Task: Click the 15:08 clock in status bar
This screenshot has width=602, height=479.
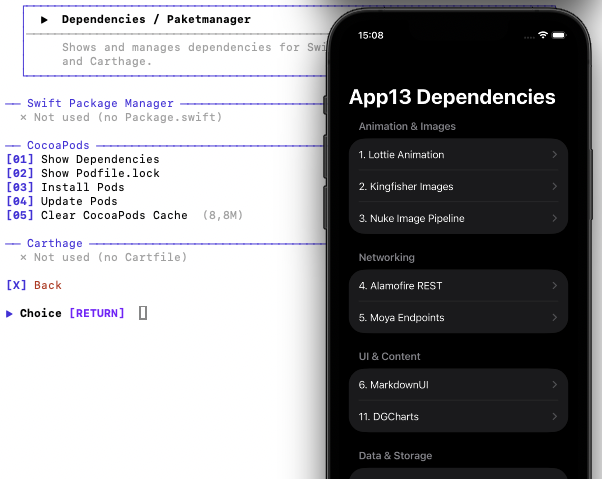Action: 370,35
